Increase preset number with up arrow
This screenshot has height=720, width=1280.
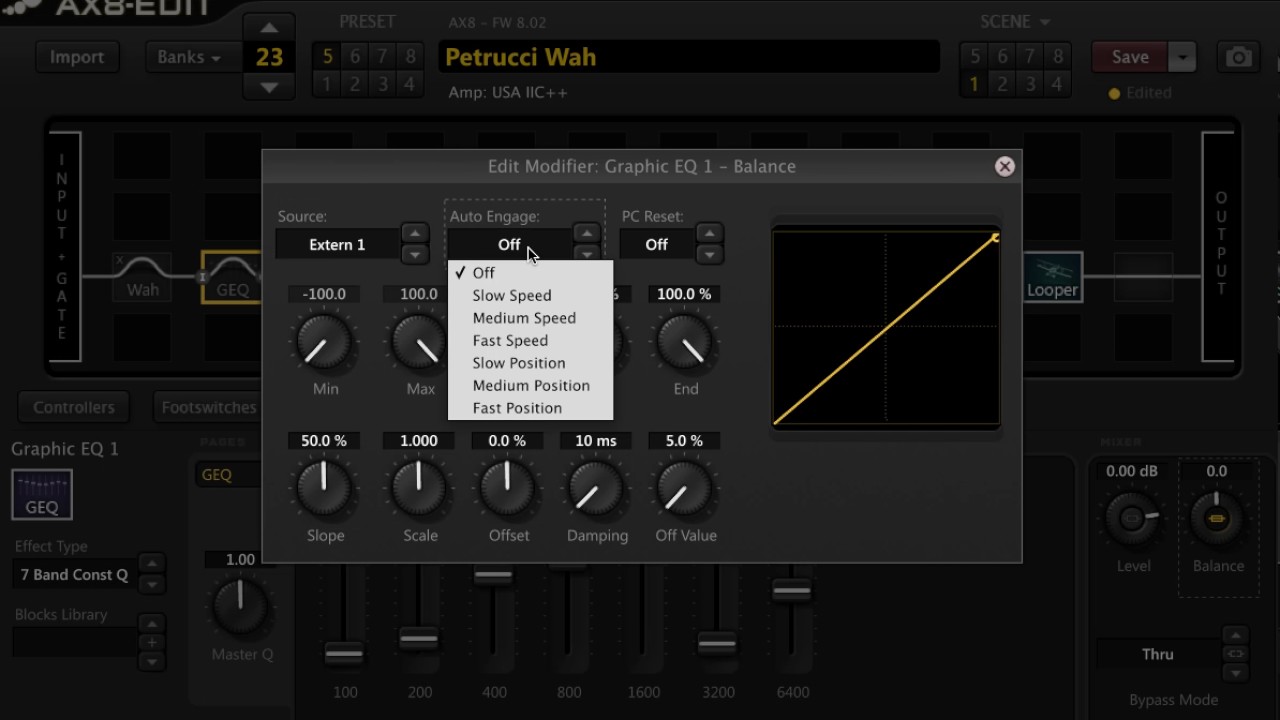269,27
